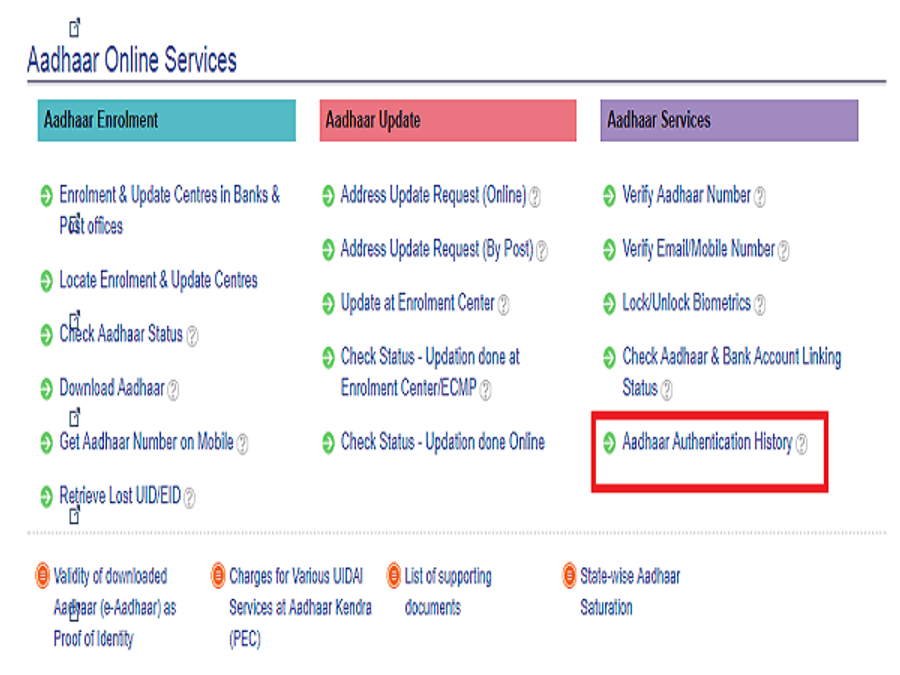This screenshot has width=900, height=675.
Task: Open Check Aadhaar & Bank Account Linking Status
Action: tap(732, 371)
